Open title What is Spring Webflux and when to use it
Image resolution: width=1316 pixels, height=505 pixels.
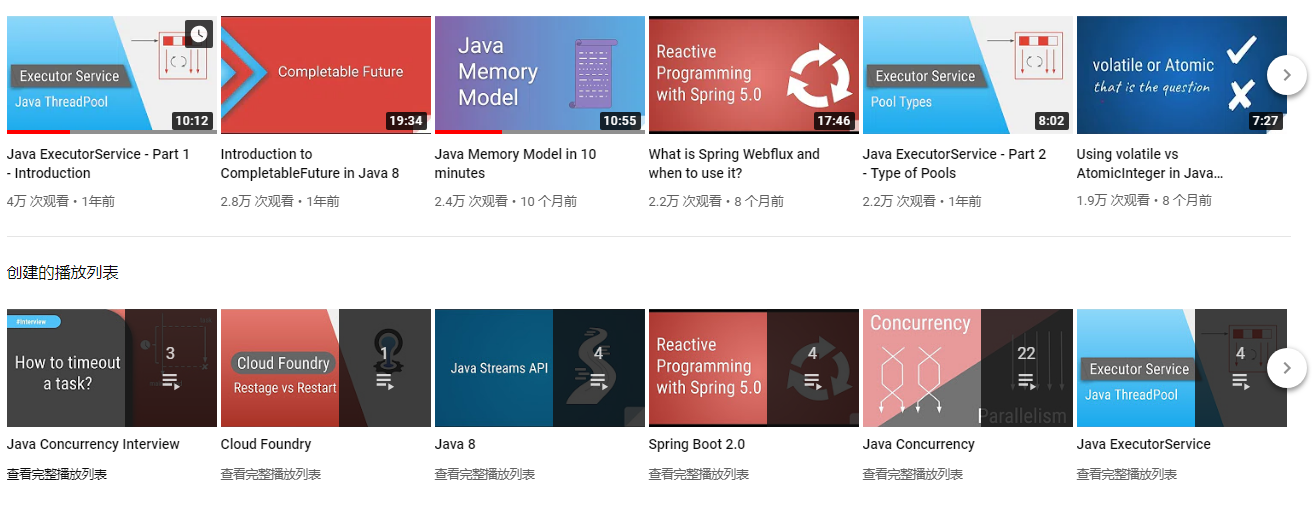point(734,163)
